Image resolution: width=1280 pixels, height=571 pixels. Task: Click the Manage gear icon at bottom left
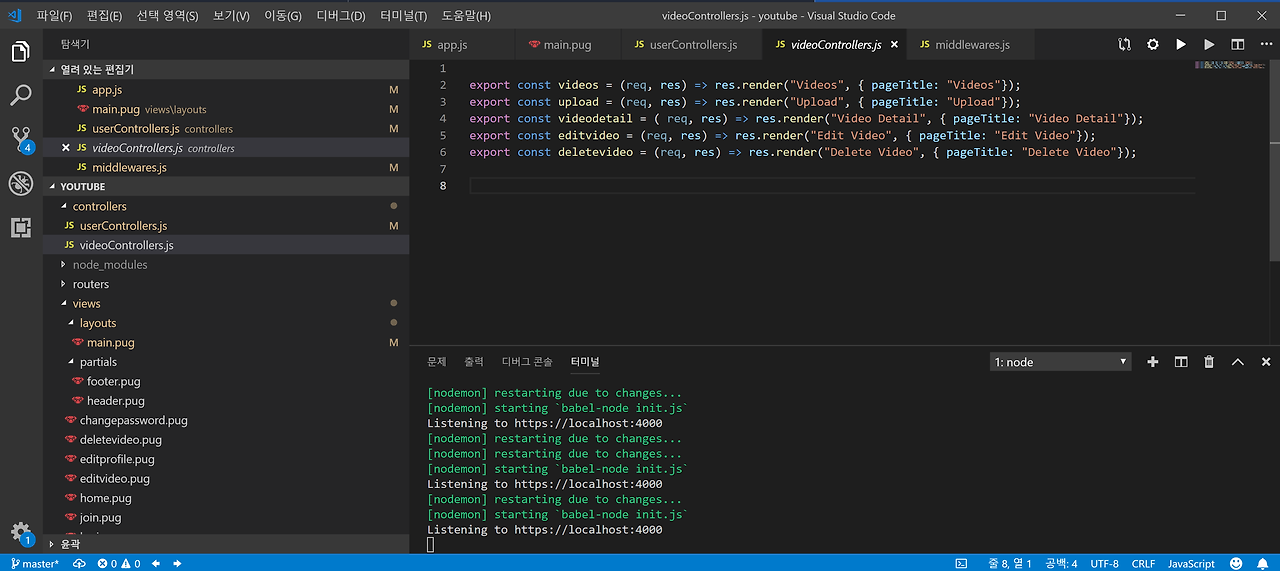pos(20,531)
